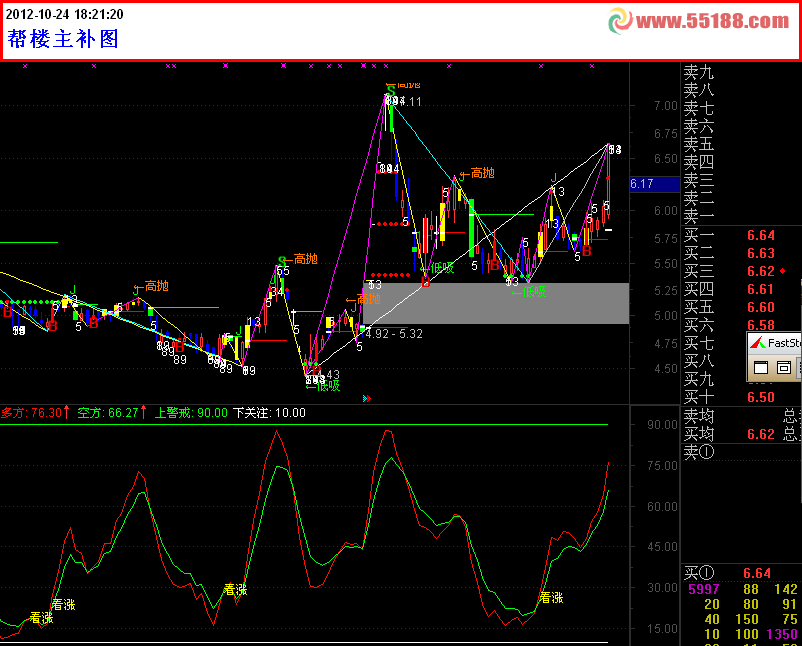Click the 下关注 10.00 indicator parameter
The width and height of the screenshot is (802, 646).
point(269,412)
